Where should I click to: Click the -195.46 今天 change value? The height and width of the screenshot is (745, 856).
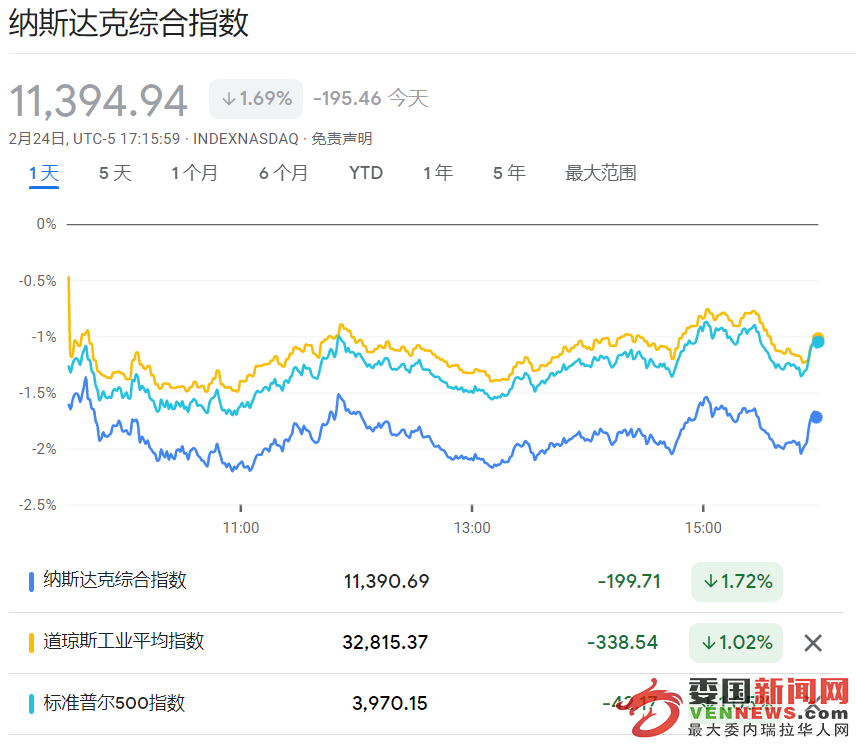tap(371, 99)
